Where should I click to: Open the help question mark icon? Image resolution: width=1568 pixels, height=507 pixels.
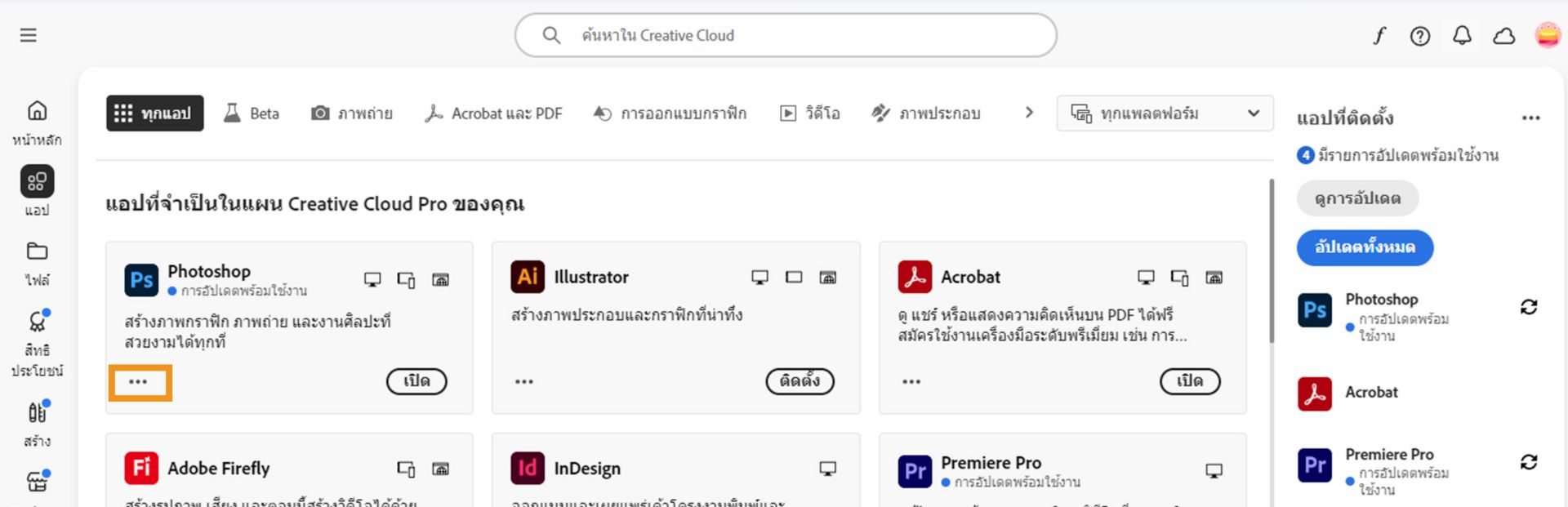click(x=1420, y=35)
